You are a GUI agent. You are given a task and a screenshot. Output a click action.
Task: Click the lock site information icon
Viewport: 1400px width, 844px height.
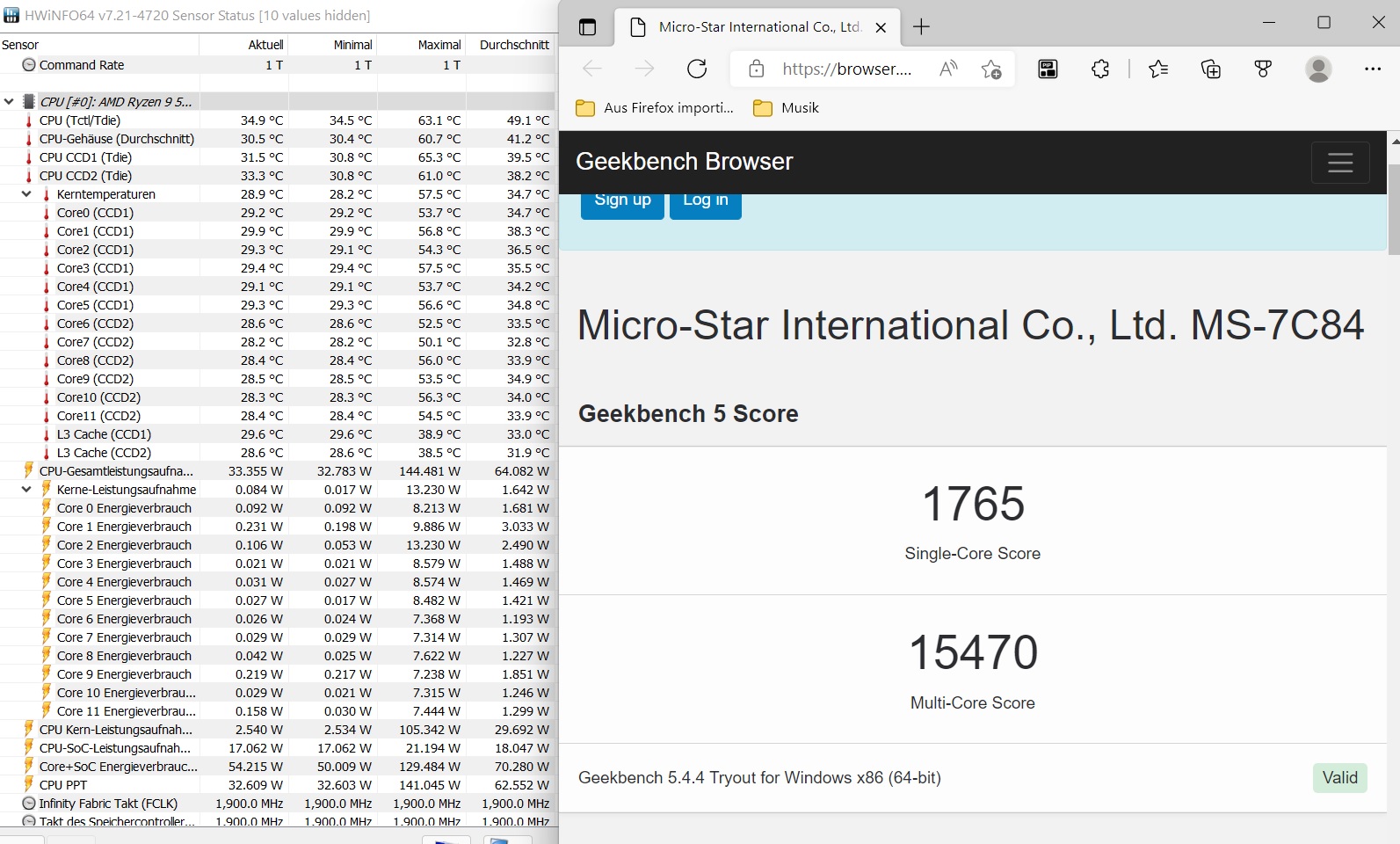tap(756, 69)
